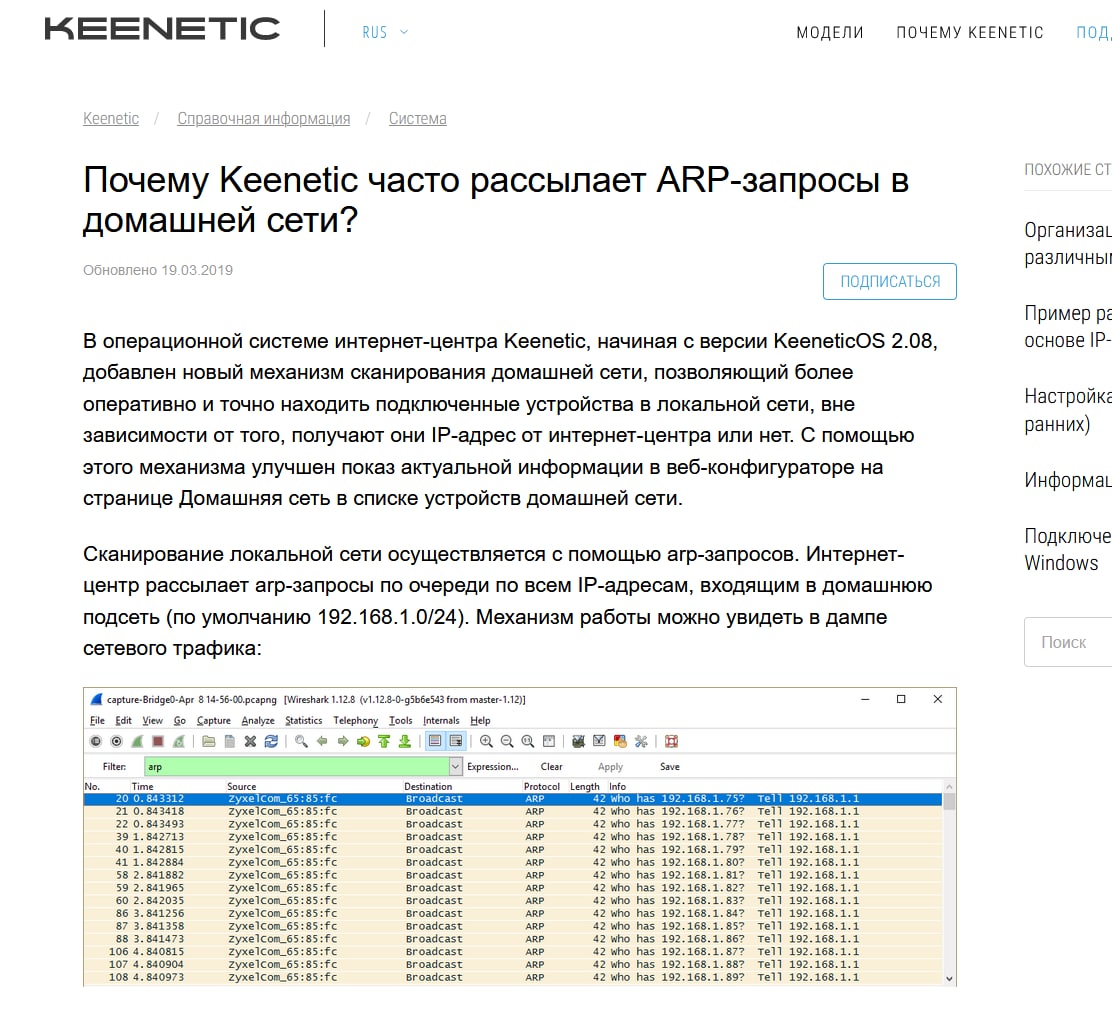
Task: Click the Поиск search field
Action: click(x=1068, y=642)
